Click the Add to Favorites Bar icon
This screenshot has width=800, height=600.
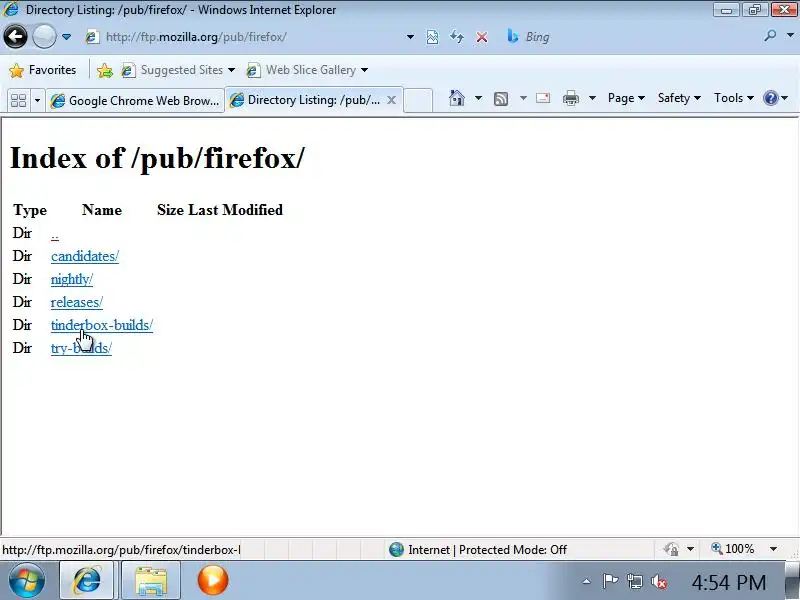point(105,70)
